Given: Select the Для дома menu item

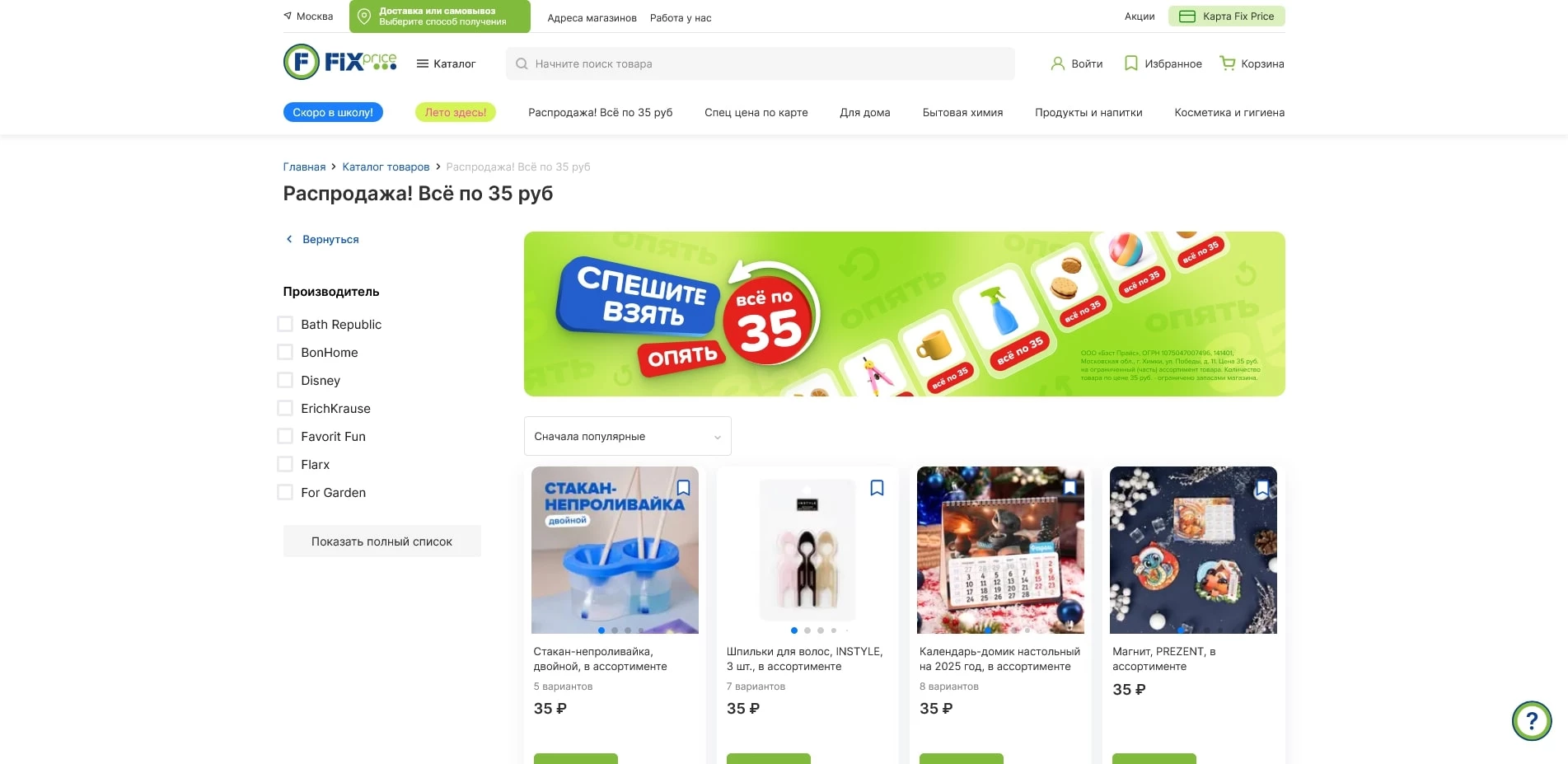Looking at the screenshot, I should click(865, 112).
